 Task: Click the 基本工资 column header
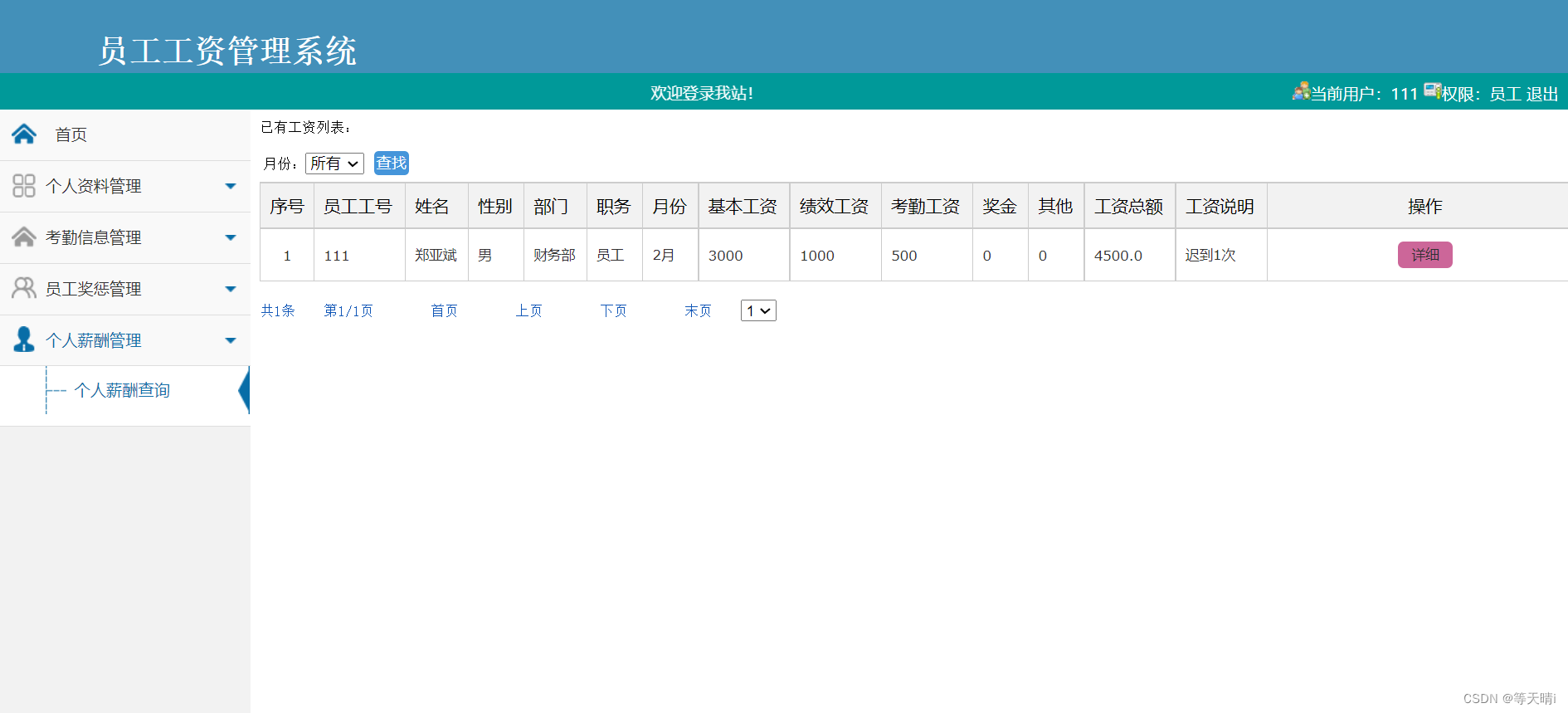click(x=743, y=206)
